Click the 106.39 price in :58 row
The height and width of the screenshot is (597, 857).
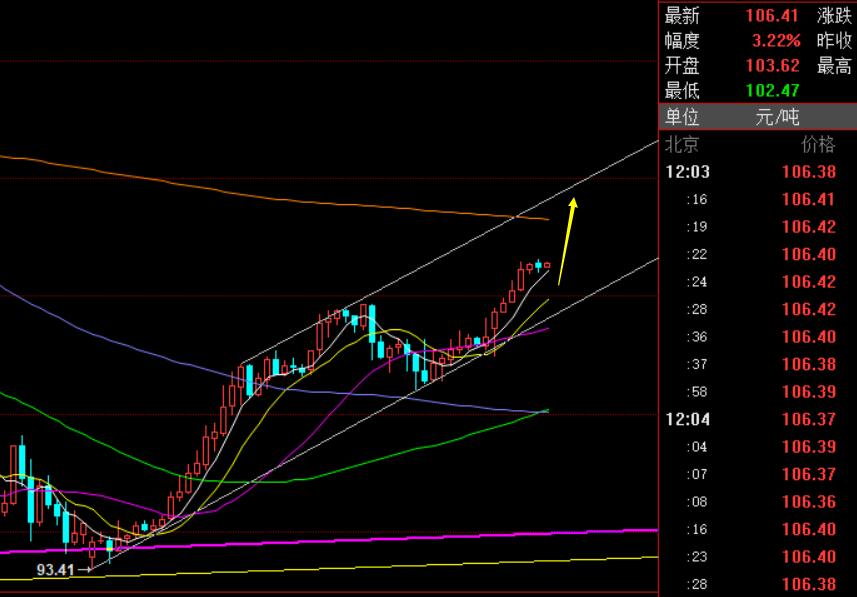tap(809, 392)
